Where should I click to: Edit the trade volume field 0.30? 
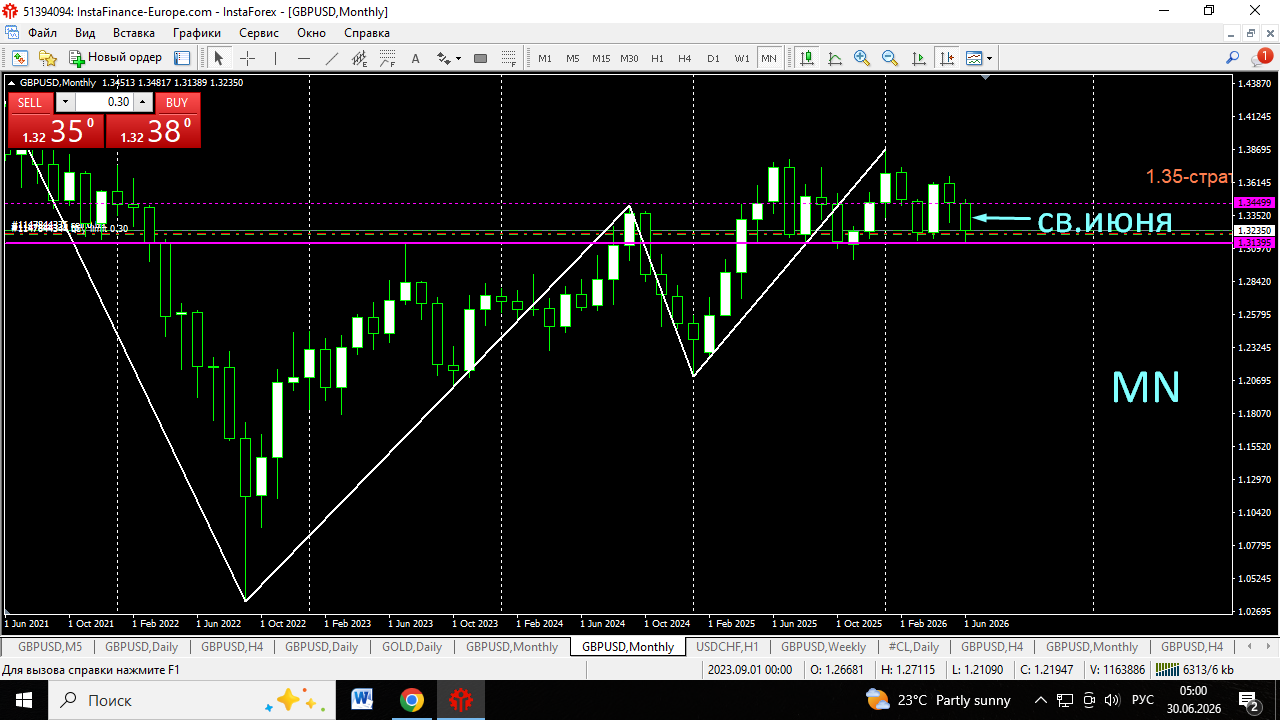[x=104, y=102]
